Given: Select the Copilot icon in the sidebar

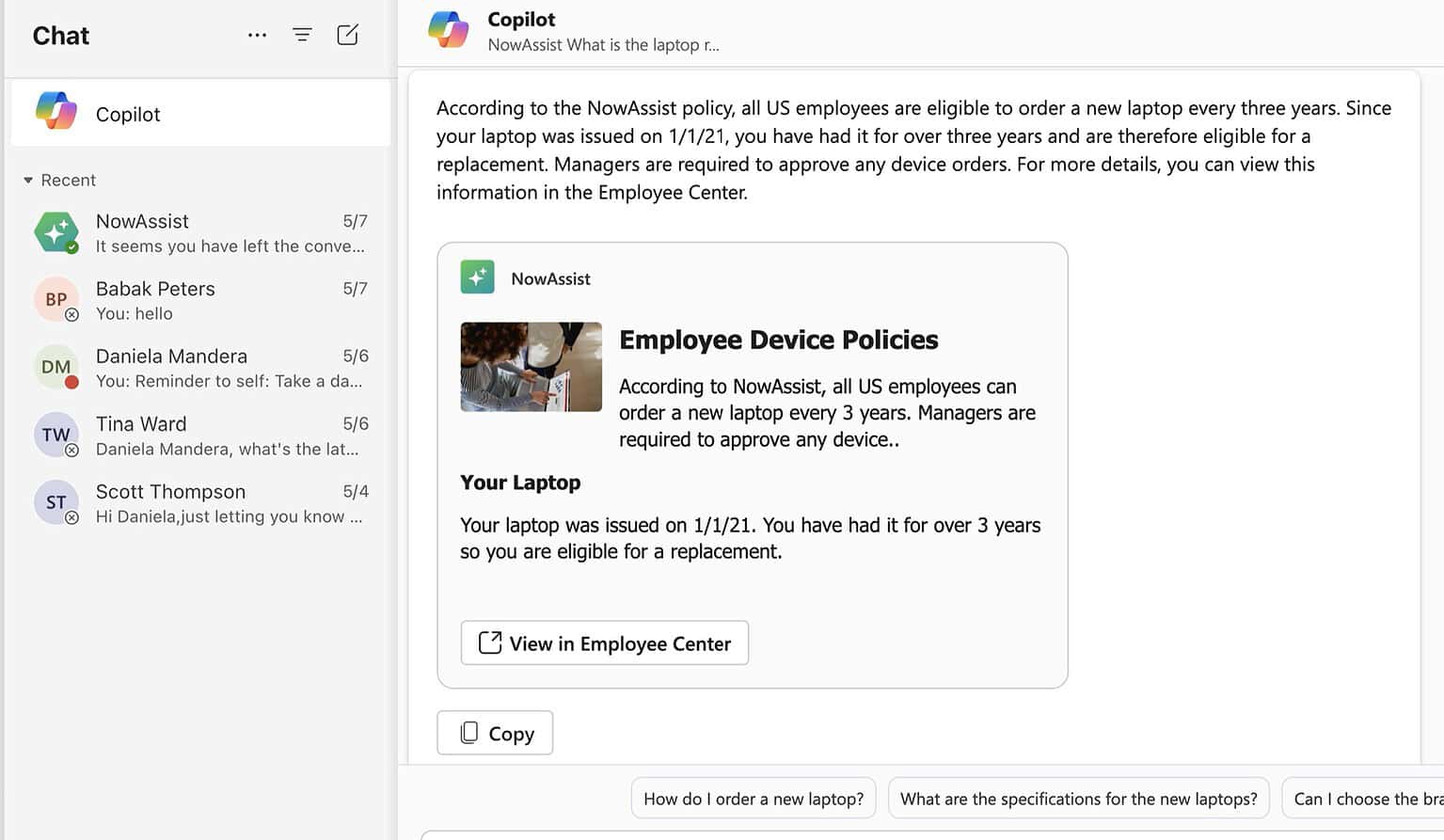Looking at the screenshot, I should tap(56, 111).
